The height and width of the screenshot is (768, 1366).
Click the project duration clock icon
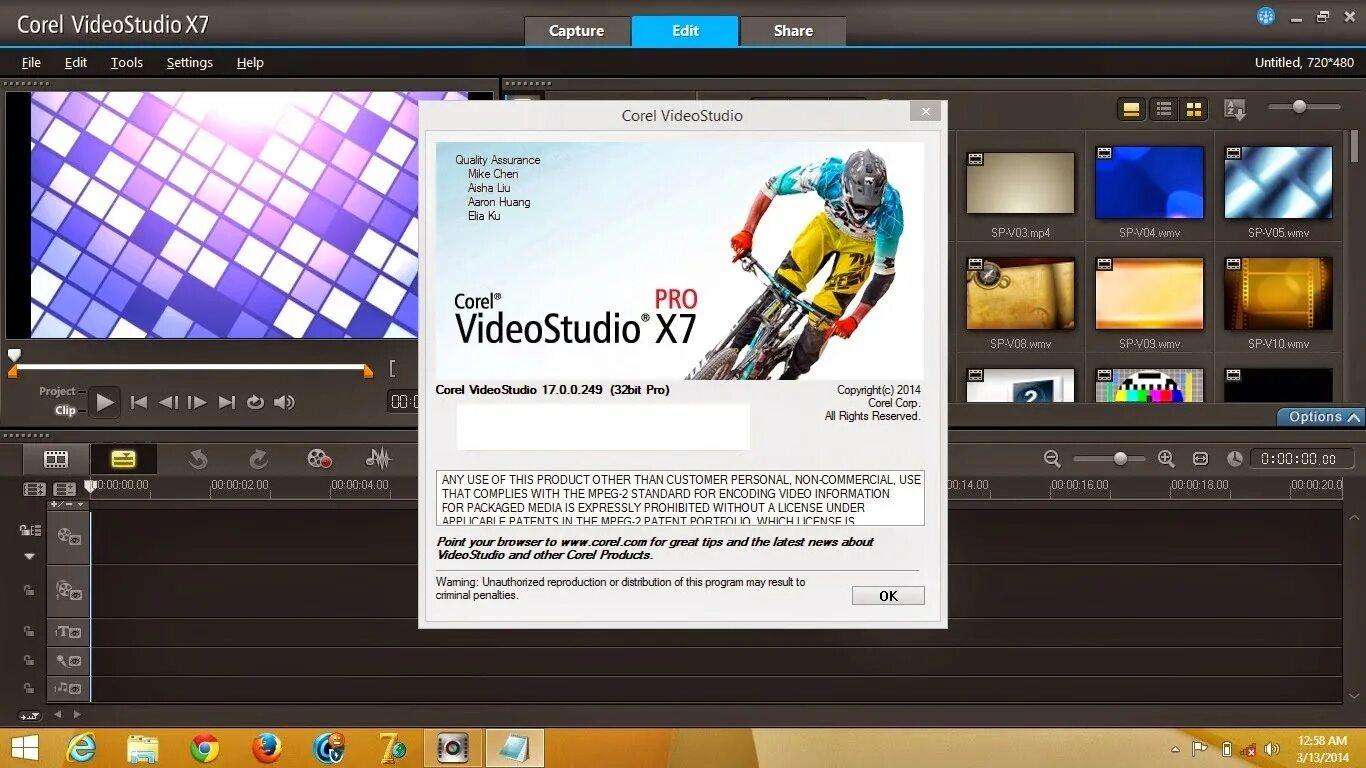[1235, 459]
